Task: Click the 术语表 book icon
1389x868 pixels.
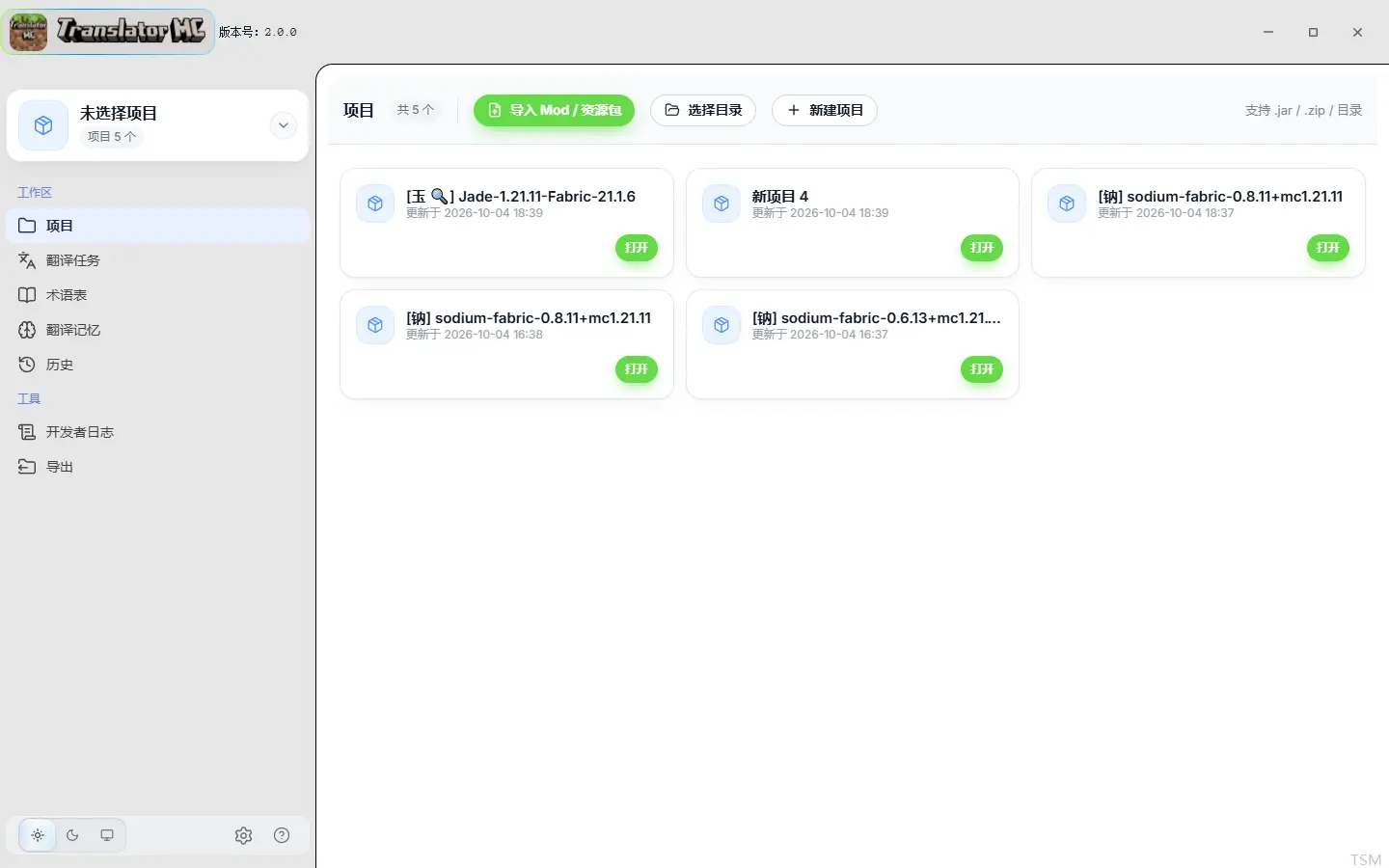Action: pos(27,295)
